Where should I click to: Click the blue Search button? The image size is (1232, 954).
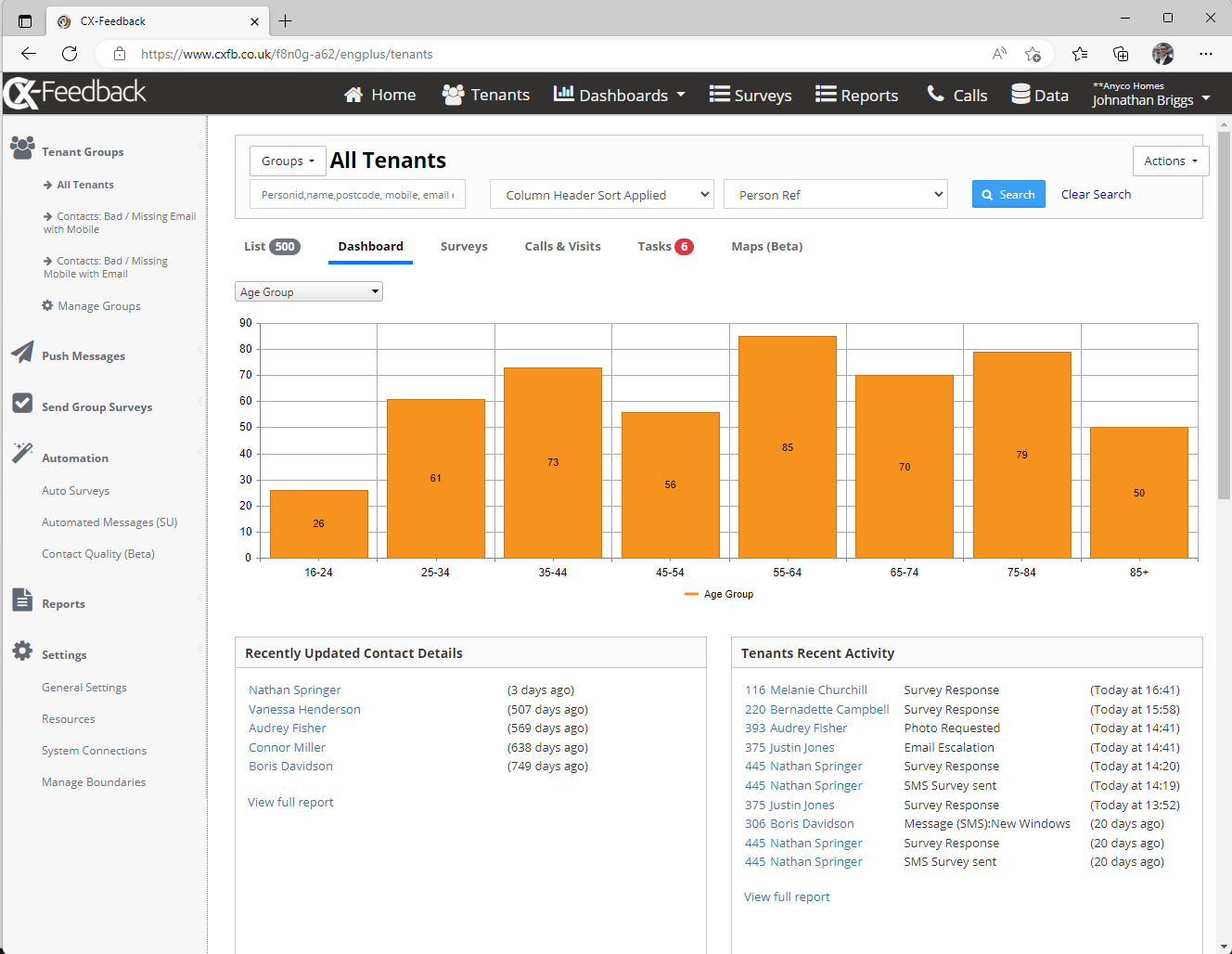click(x=1008, y=194)
